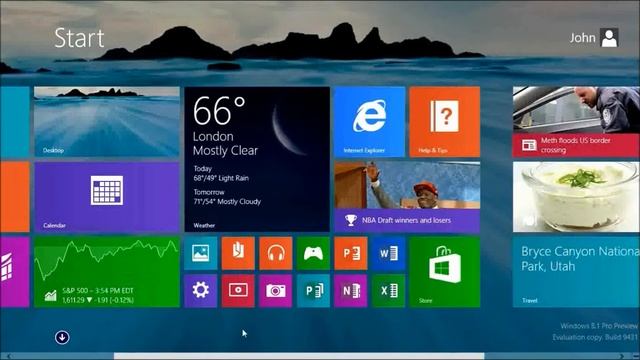Open the Xbox Games controller tile
Viewport: 640px width, 360px height.
pos(313,253)
